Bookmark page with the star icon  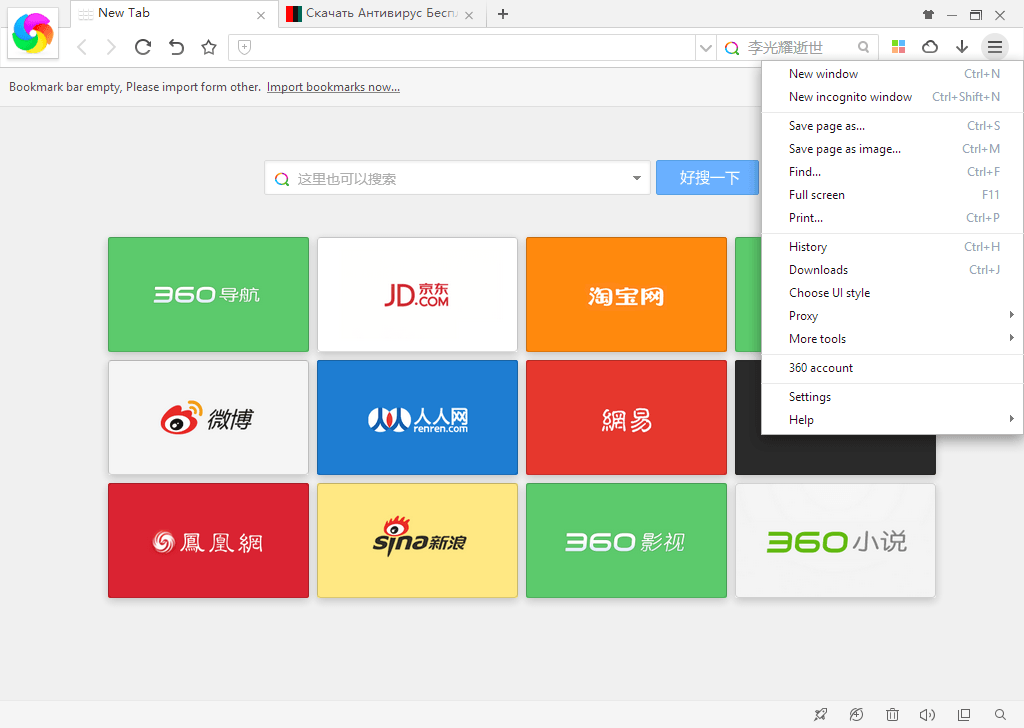209,47
